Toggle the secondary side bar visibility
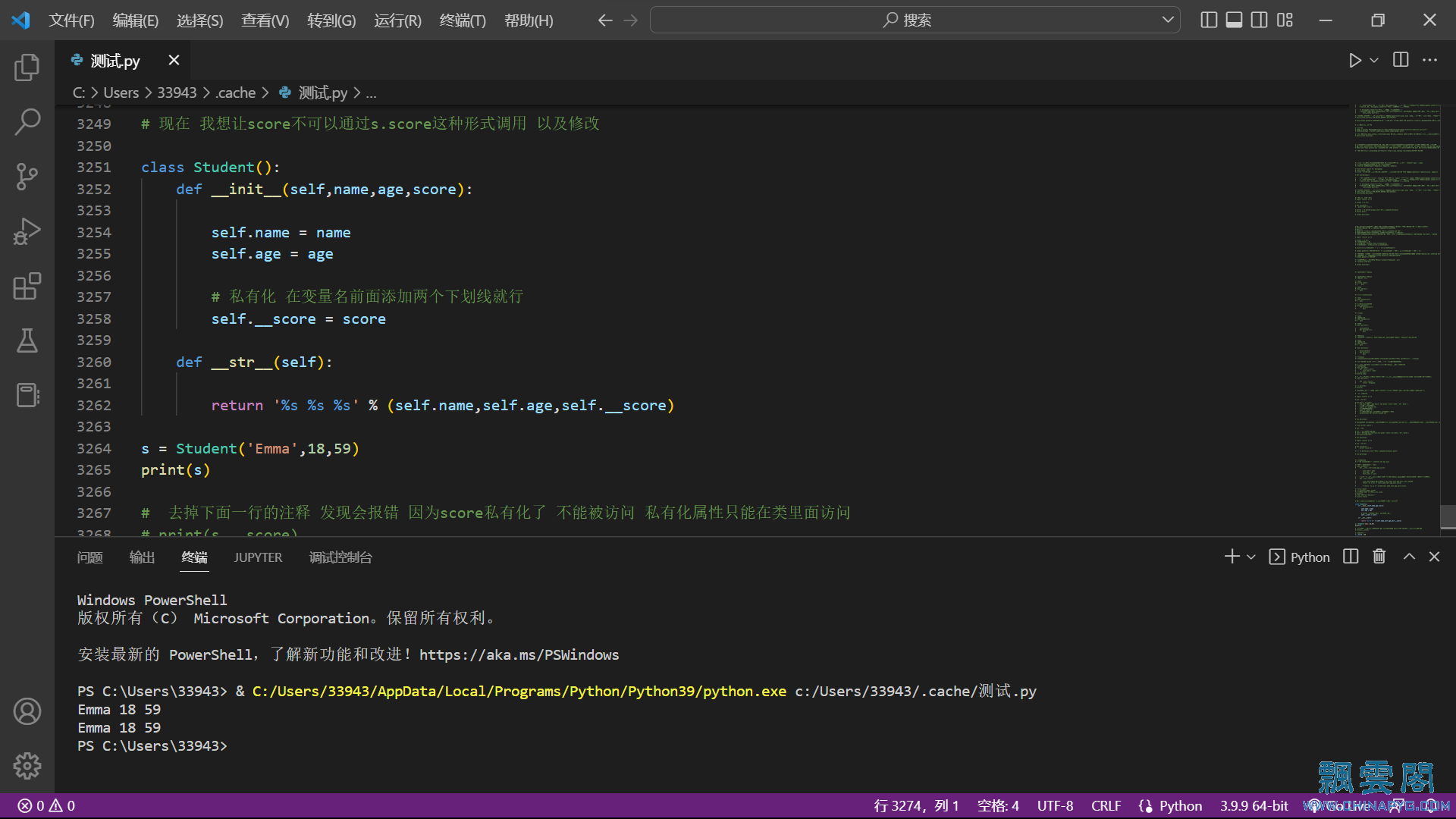The height and width of the screenshot is (819, 1456). click(x=1259, y=20)
